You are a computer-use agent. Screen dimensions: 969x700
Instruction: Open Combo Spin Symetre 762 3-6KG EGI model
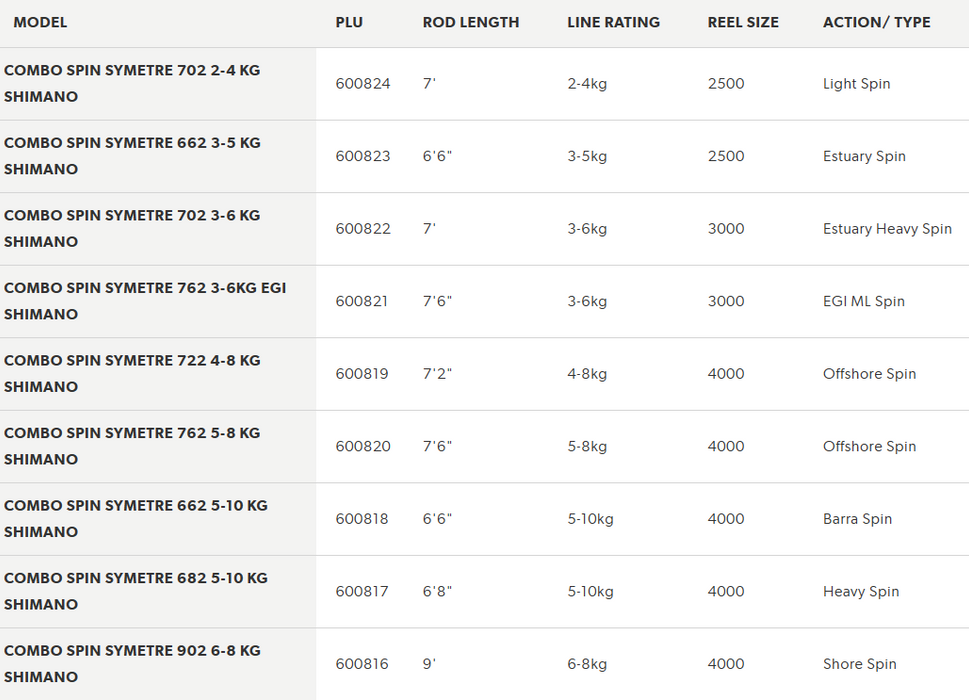tap(145, 301)
